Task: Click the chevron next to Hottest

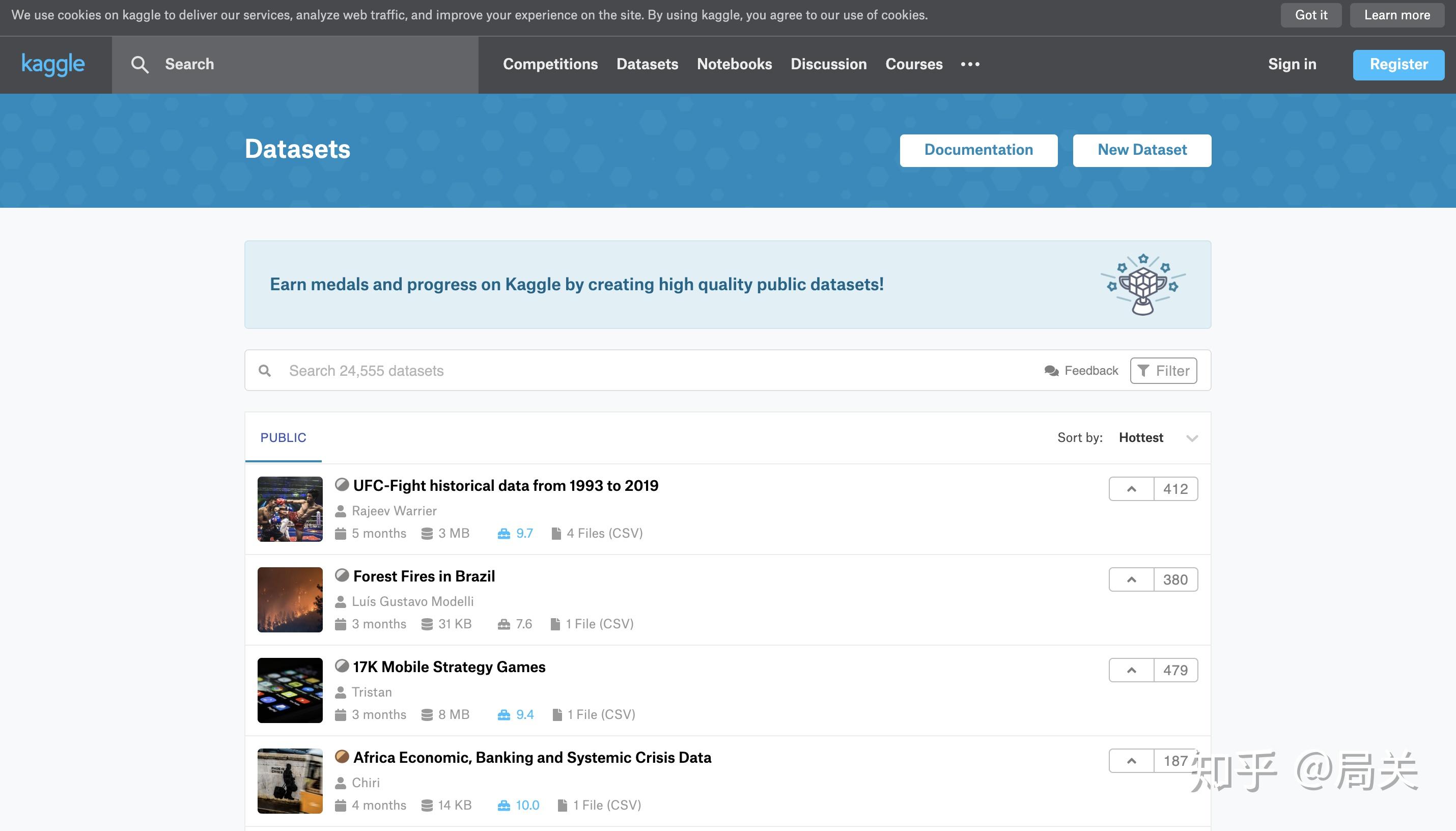Action: 1192,438
